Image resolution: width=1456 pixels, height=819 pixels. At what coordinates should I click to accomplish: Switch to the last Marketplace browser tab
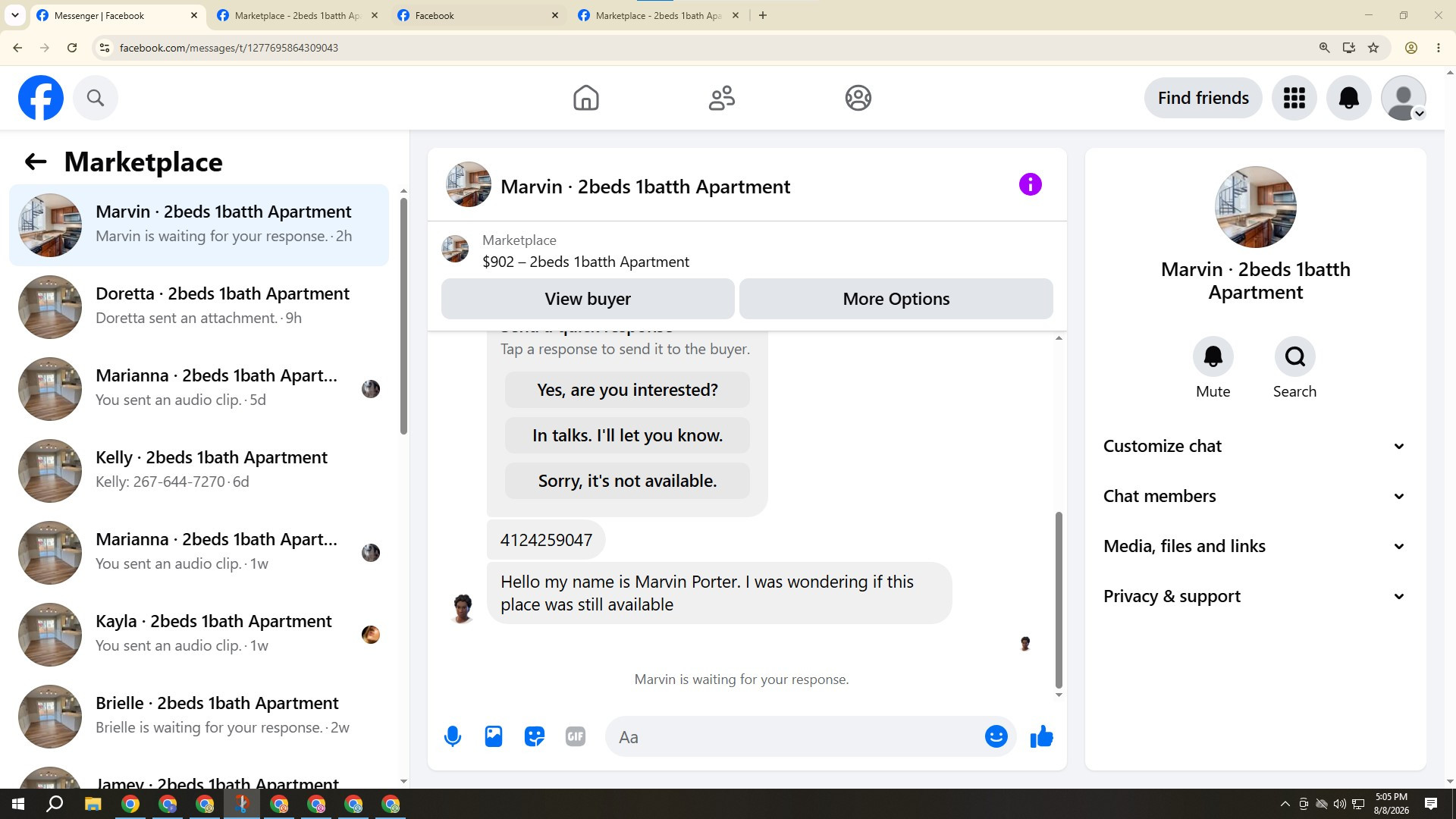tap(658, 15)
